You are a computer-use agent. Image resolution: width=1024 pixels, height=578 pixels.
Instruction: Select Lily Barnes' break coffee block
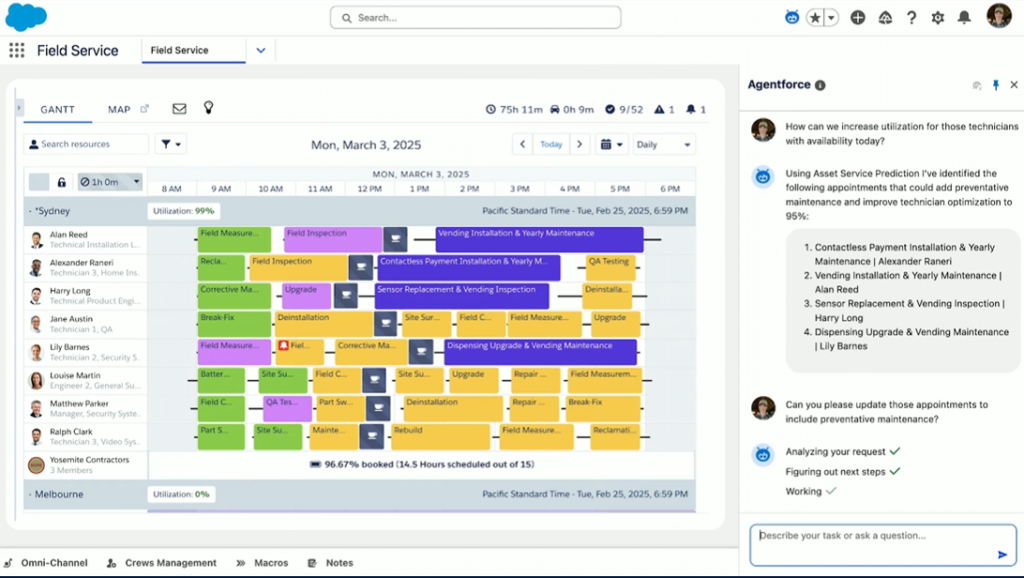coord(421,352)
